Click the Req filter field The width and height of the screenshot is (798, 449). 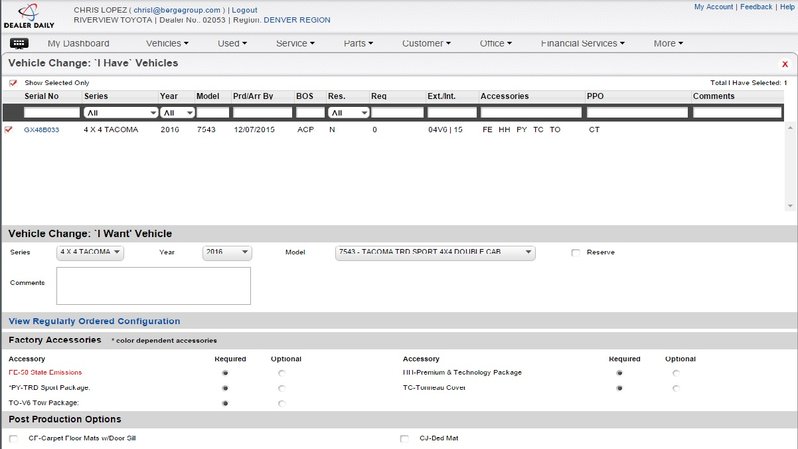point(397,113)
